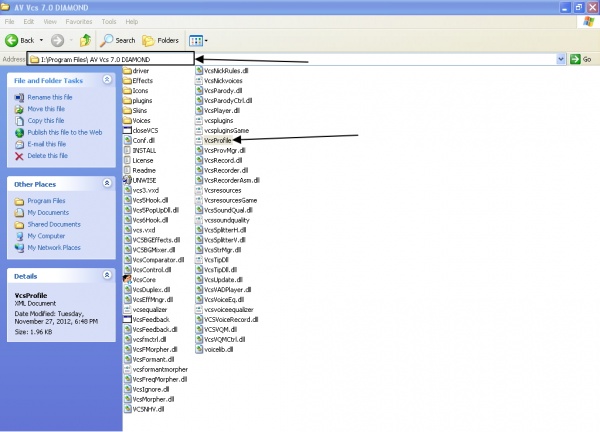
Task: Select the Effects folder icon
Action: point(127,81)
